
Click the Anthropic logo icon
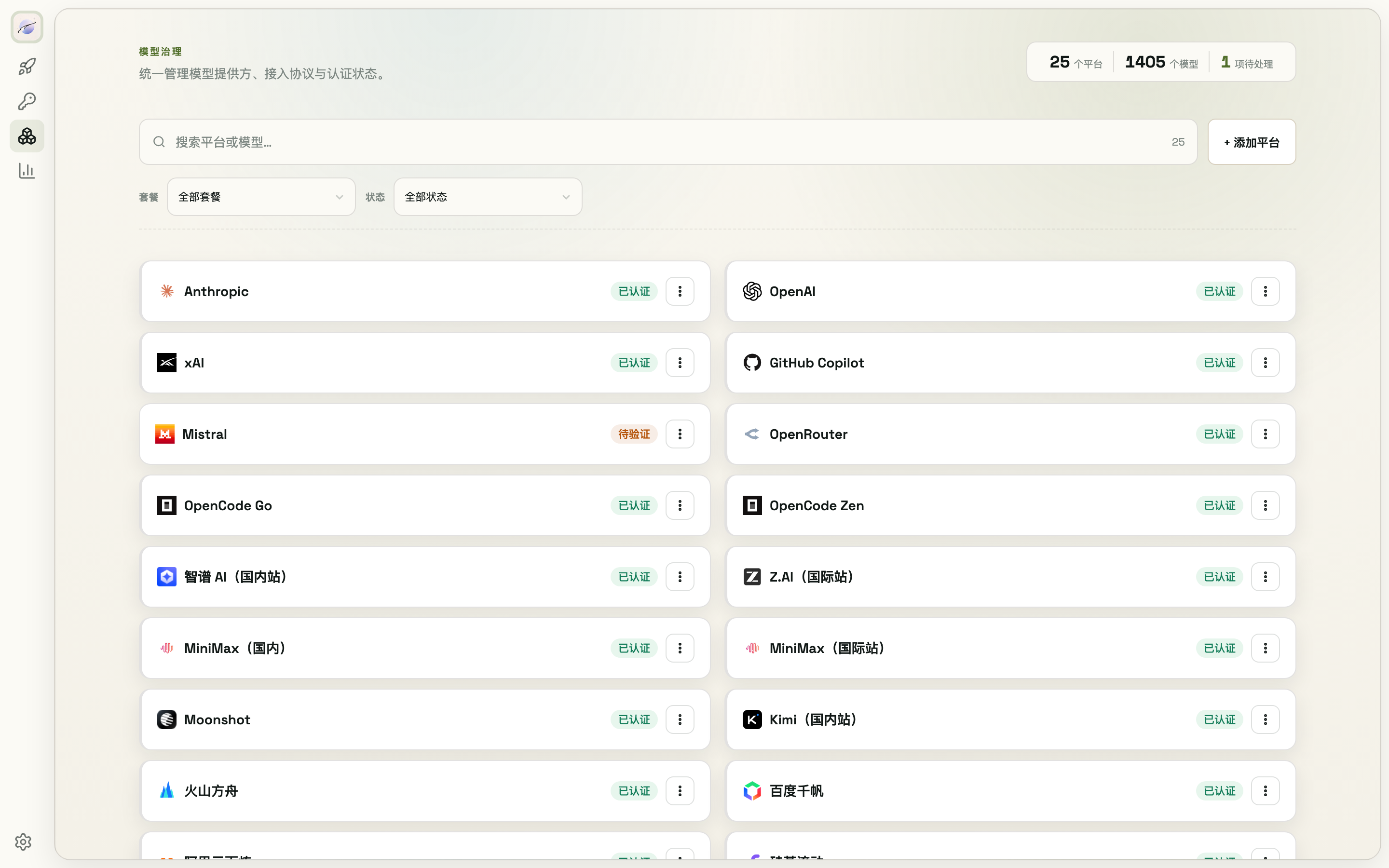point(167,291)
